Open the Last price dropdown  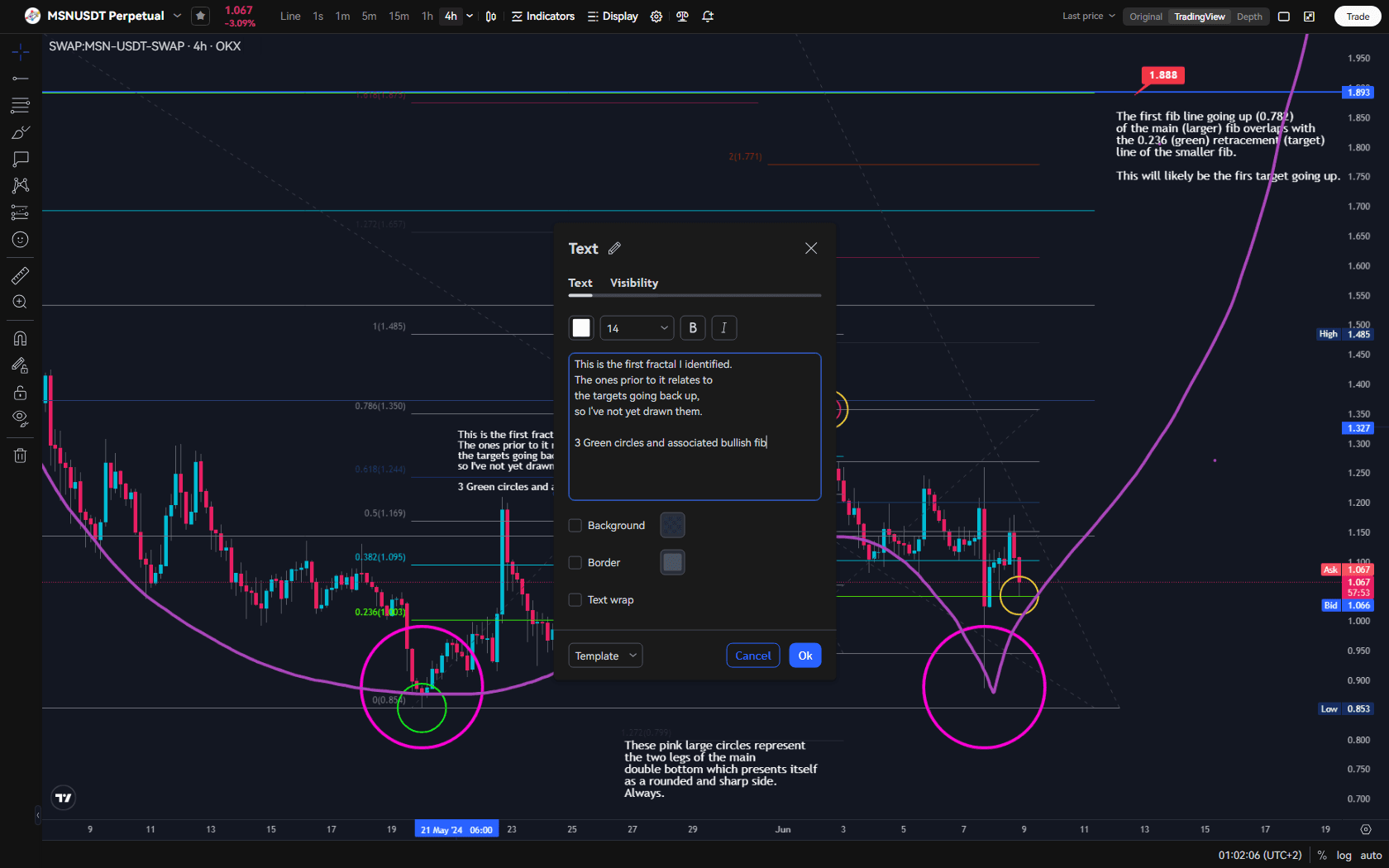click(1089, 16)
